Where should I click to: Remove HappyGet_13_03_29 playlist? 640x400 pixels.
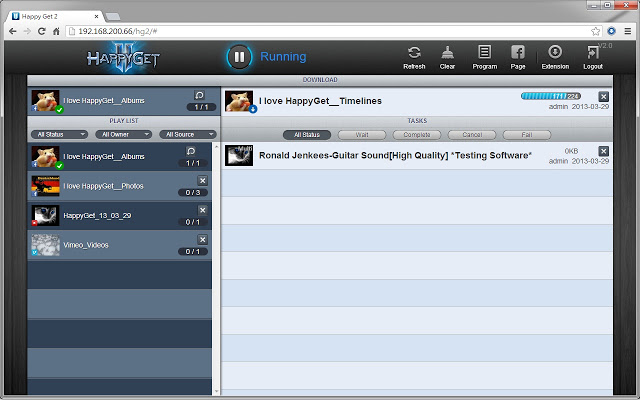202,210
